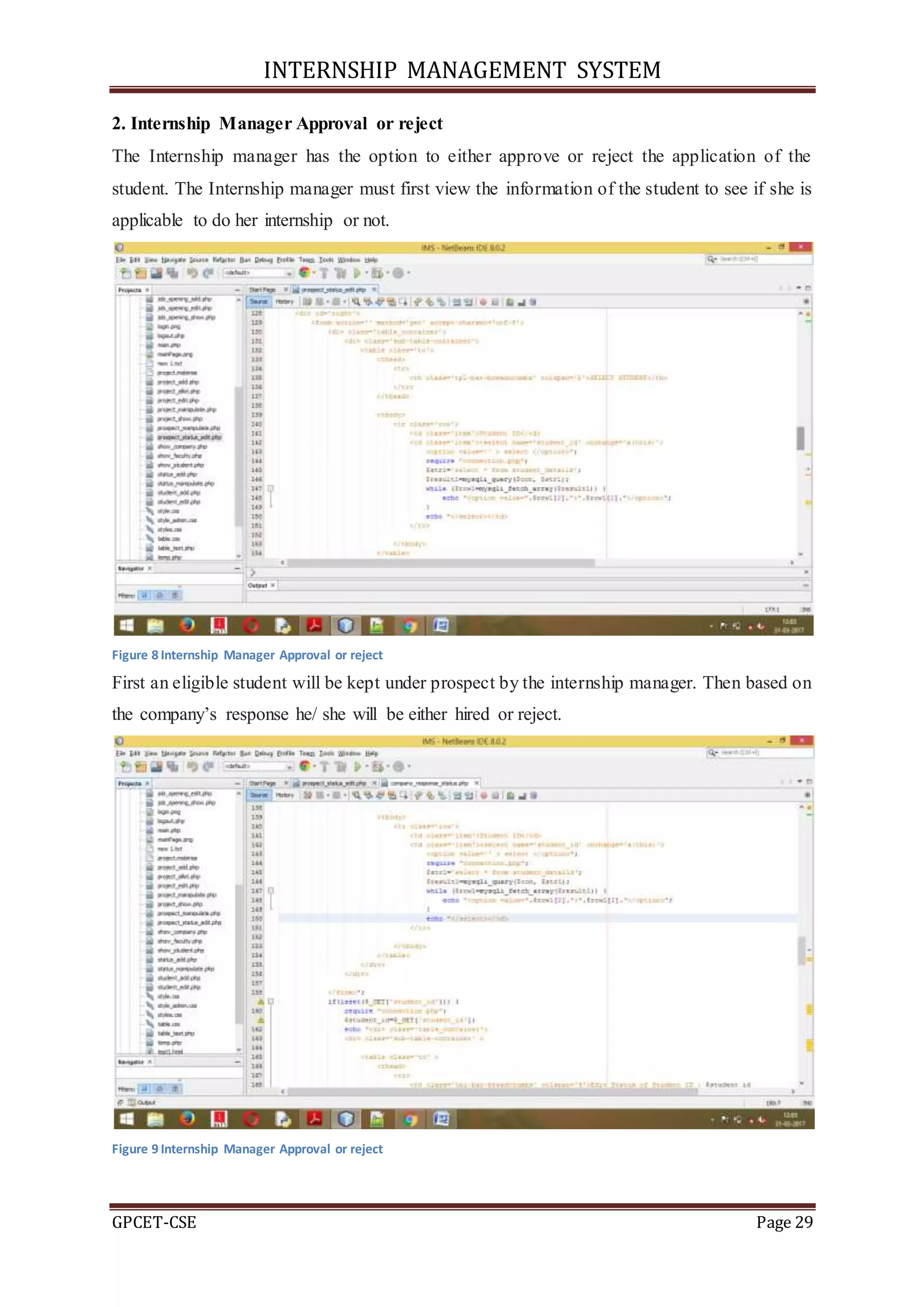The height and width of the screenshot is (1307, 924).
Task: Open Firefox from the Figure 9 taskbar
Action: coord(187,1119)
